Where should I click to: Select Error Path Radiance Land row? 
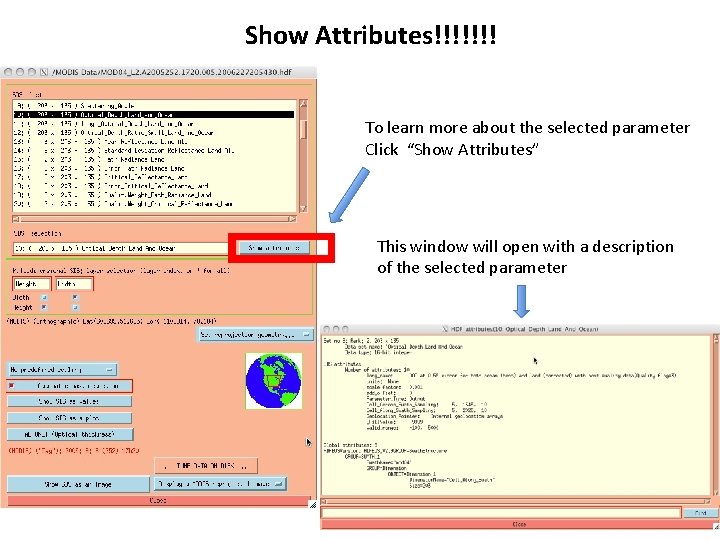click(x=154, y=168)
